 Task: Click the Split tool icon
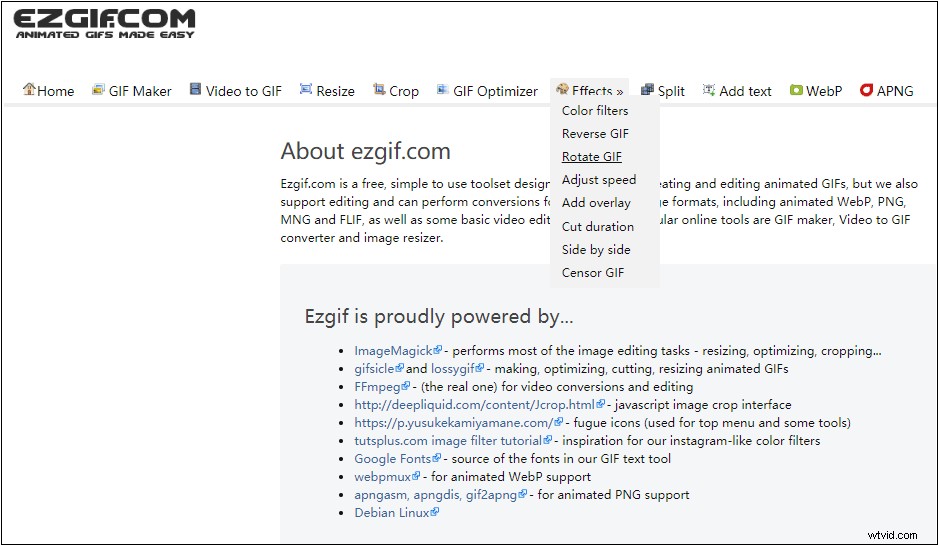(647, 90)
